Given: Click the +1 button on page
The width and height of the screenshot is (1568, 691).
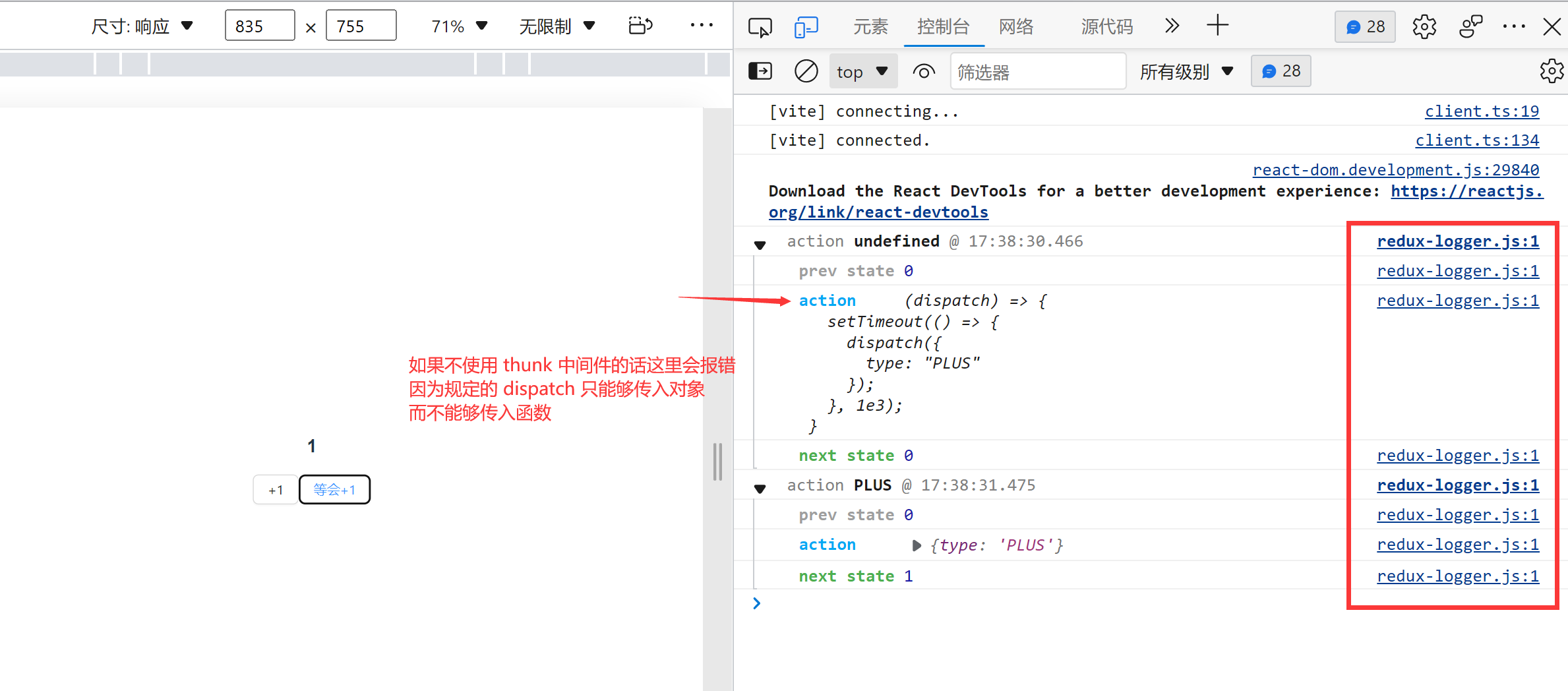Looking at the screenshot, I should pyautogui.click(x=276, y=490).
